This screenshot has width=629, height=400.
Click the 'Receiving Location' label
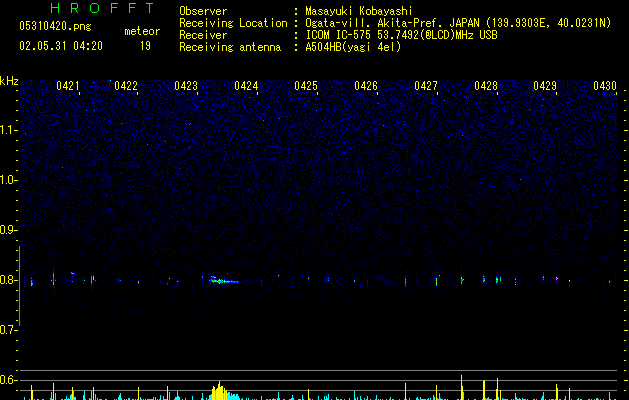tap(233, 23)
